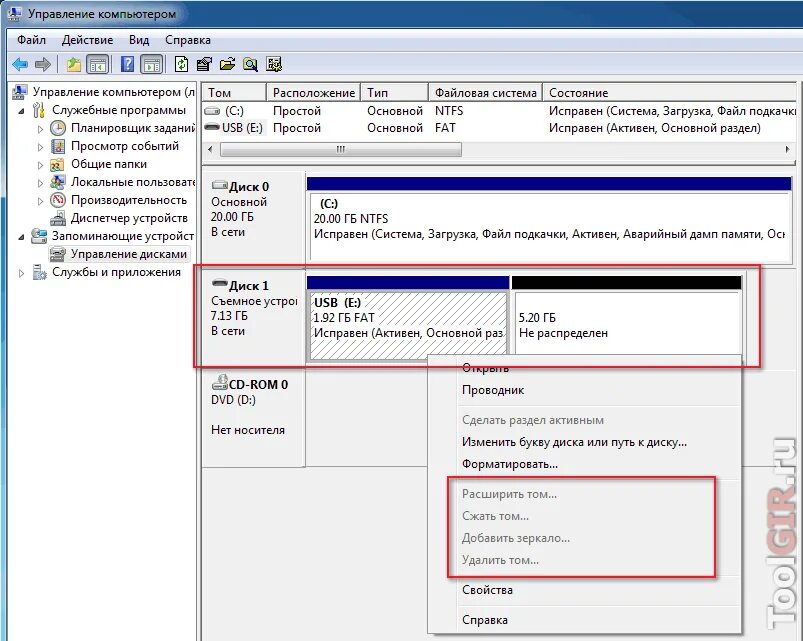The height and width of the screenshot is (641, 803).
Task: Click the Локальные пользователи users icon
Action: [x=57, y=182]
